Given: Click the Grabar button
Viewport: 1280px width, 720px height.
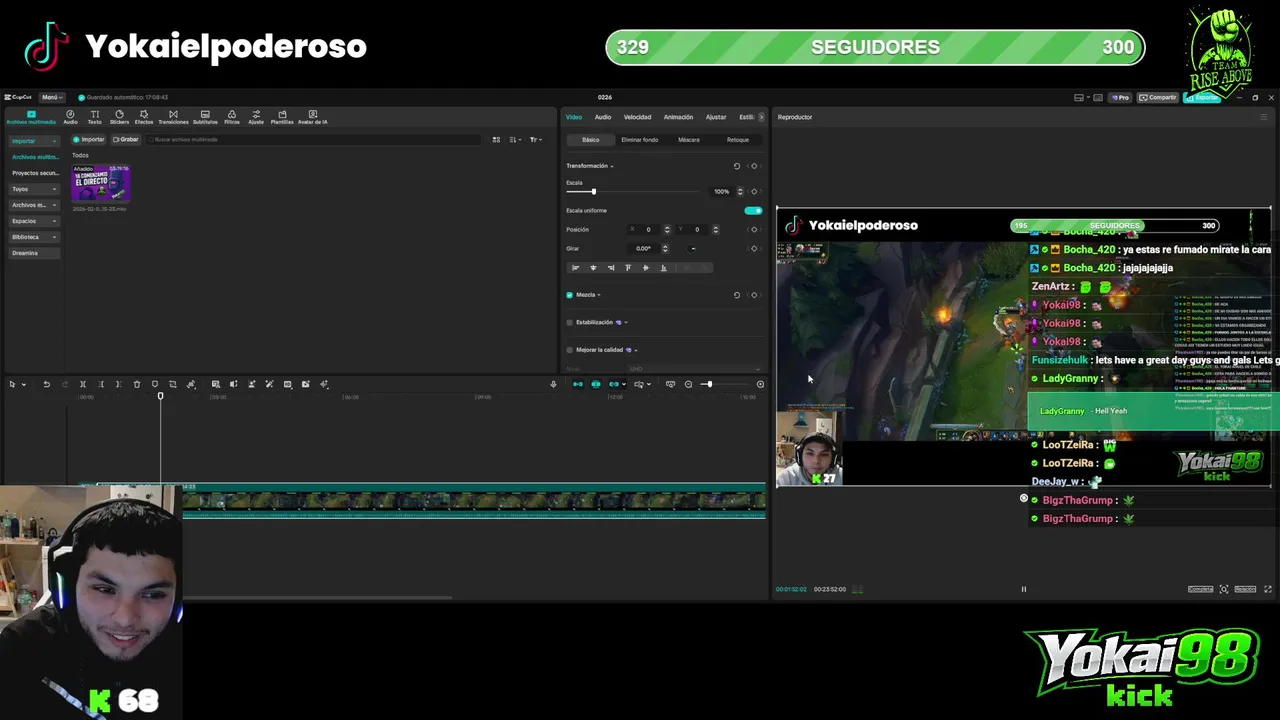Looking at the screenshot, I should [126, 140].
